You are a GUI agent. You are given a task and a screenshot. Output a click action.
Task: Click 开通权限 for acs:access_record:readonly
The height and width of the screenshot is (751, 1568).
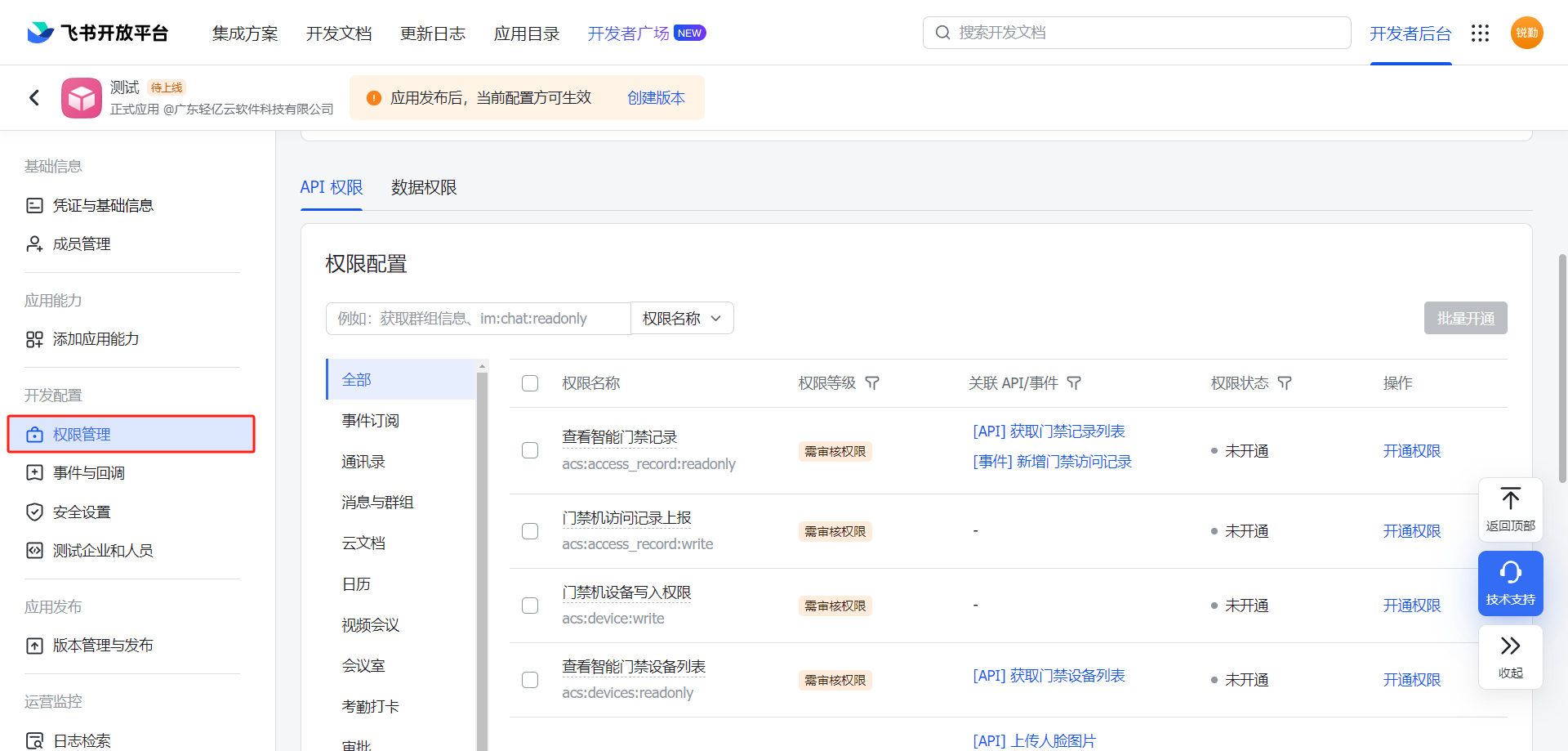click(x=1412, y=451)
